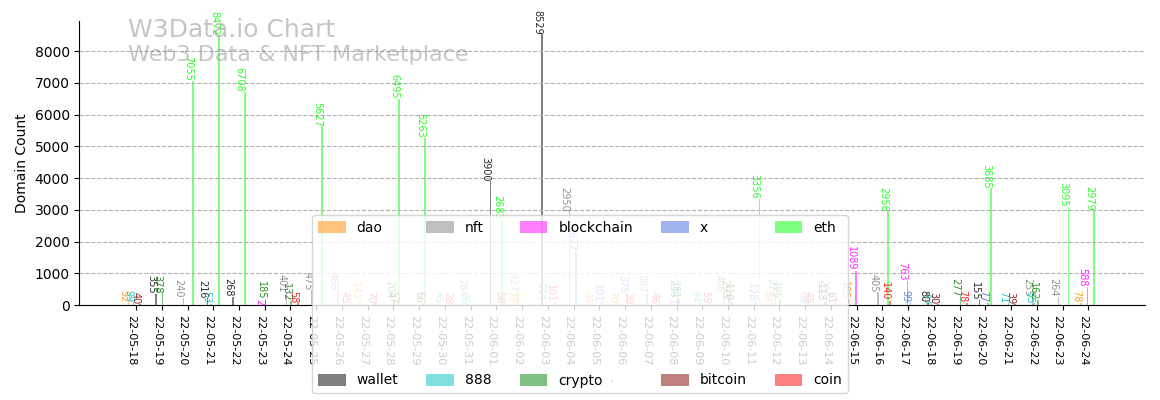This screenshot has width=1160, height=400.
Task: Click the blockchain legend text label
Action: click(595, 227)
